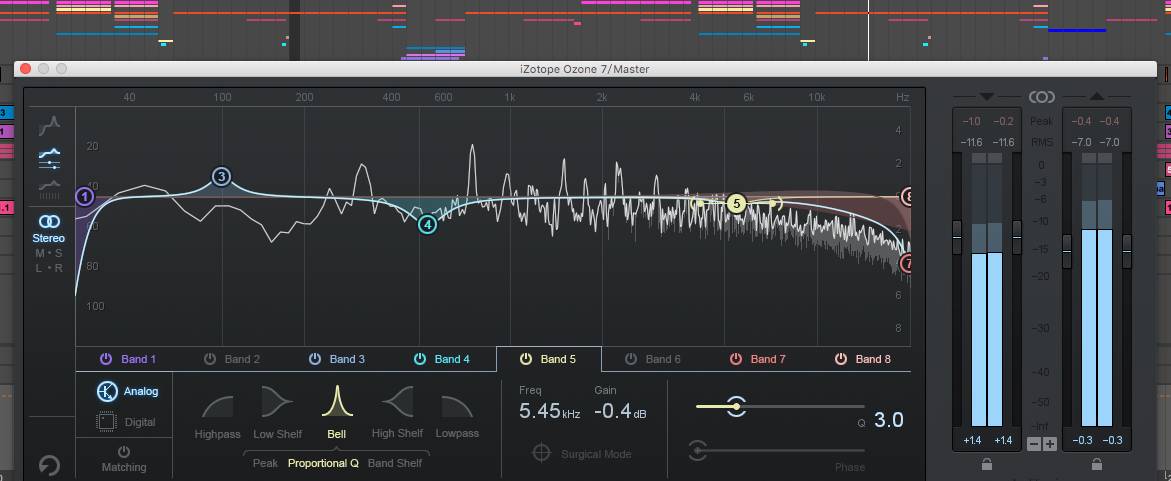Click the Q value 3.0
The height and width of the screenshot is (481, 1171).
(x=889, y=420)
